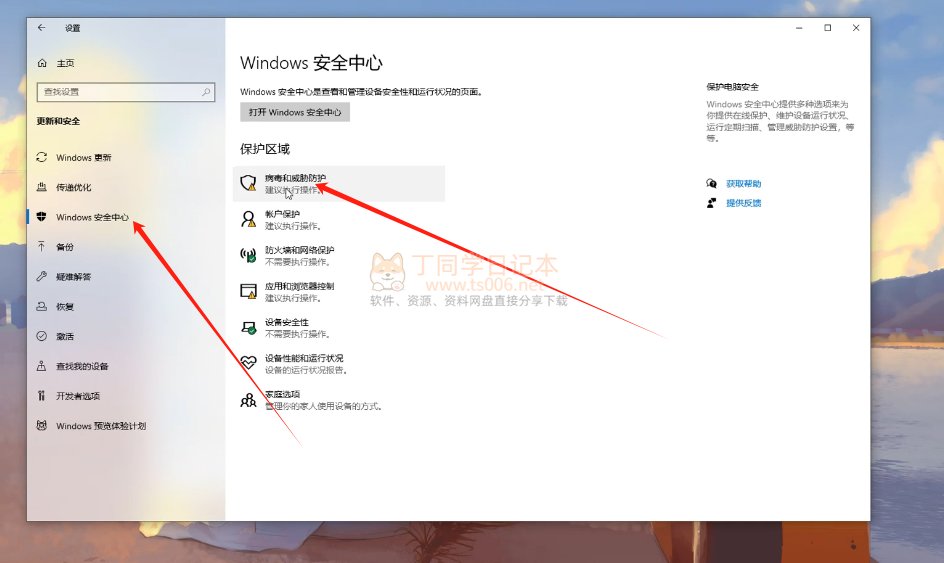Click the search magnifier icon in 查找设置 box

click(206, 92)
